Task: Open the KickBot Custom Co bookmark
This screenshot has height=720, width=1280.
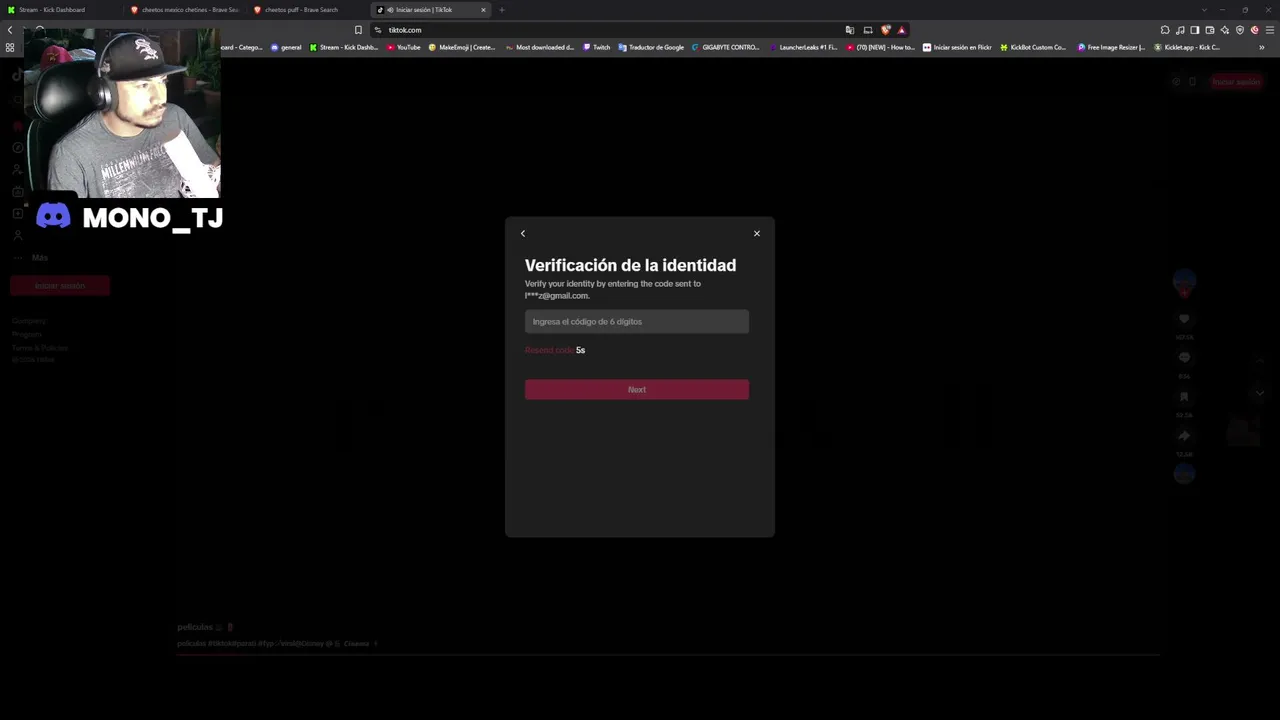Action: (1034, 47)
